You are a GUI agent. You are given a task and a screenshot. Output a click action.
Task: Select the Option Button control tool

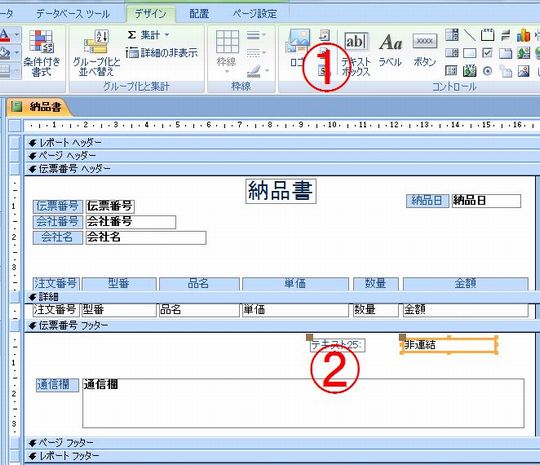point(487,71)
